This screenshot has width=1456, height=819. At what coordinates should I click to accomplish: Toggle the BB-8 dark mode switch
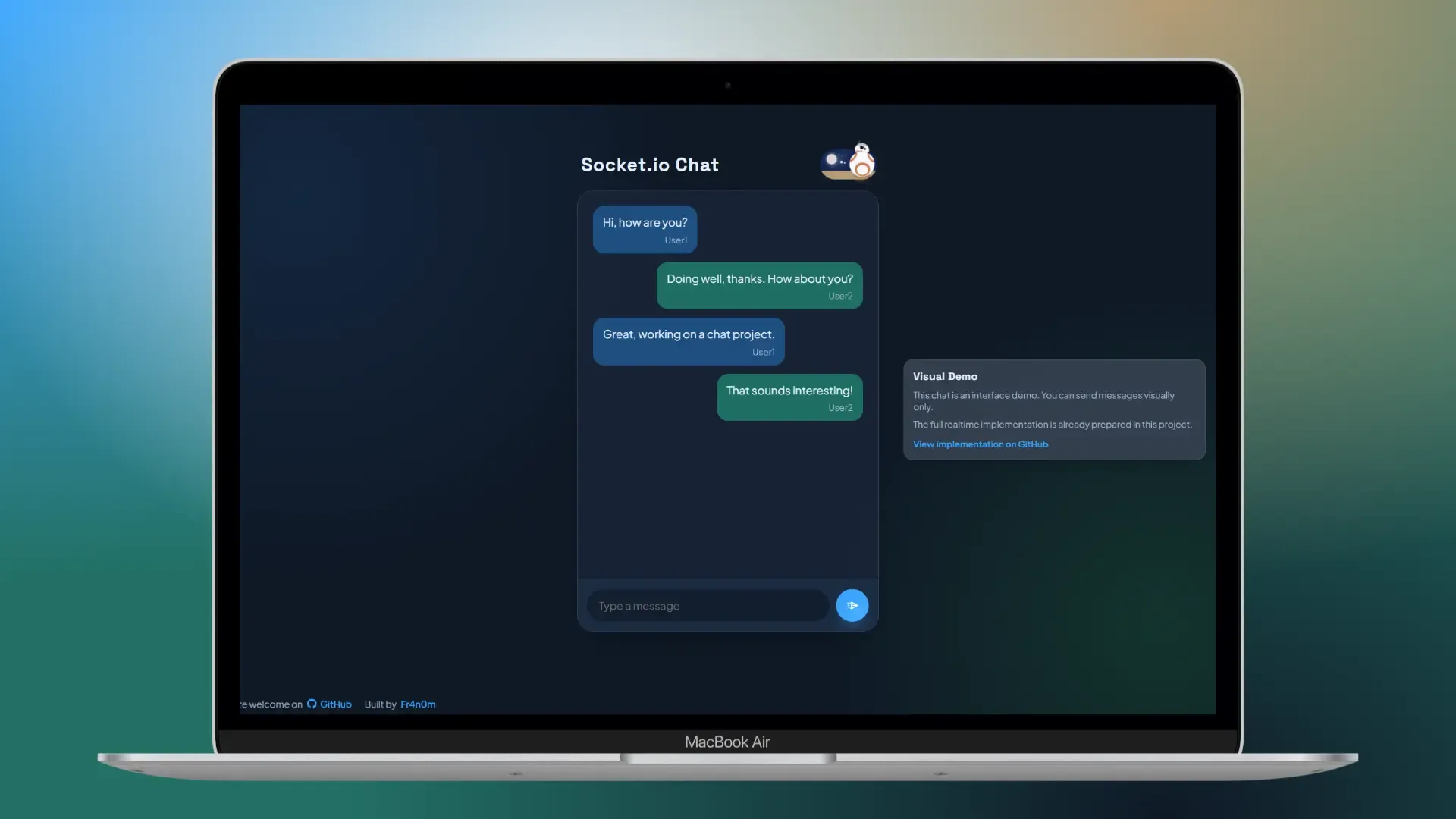(848, 161)
